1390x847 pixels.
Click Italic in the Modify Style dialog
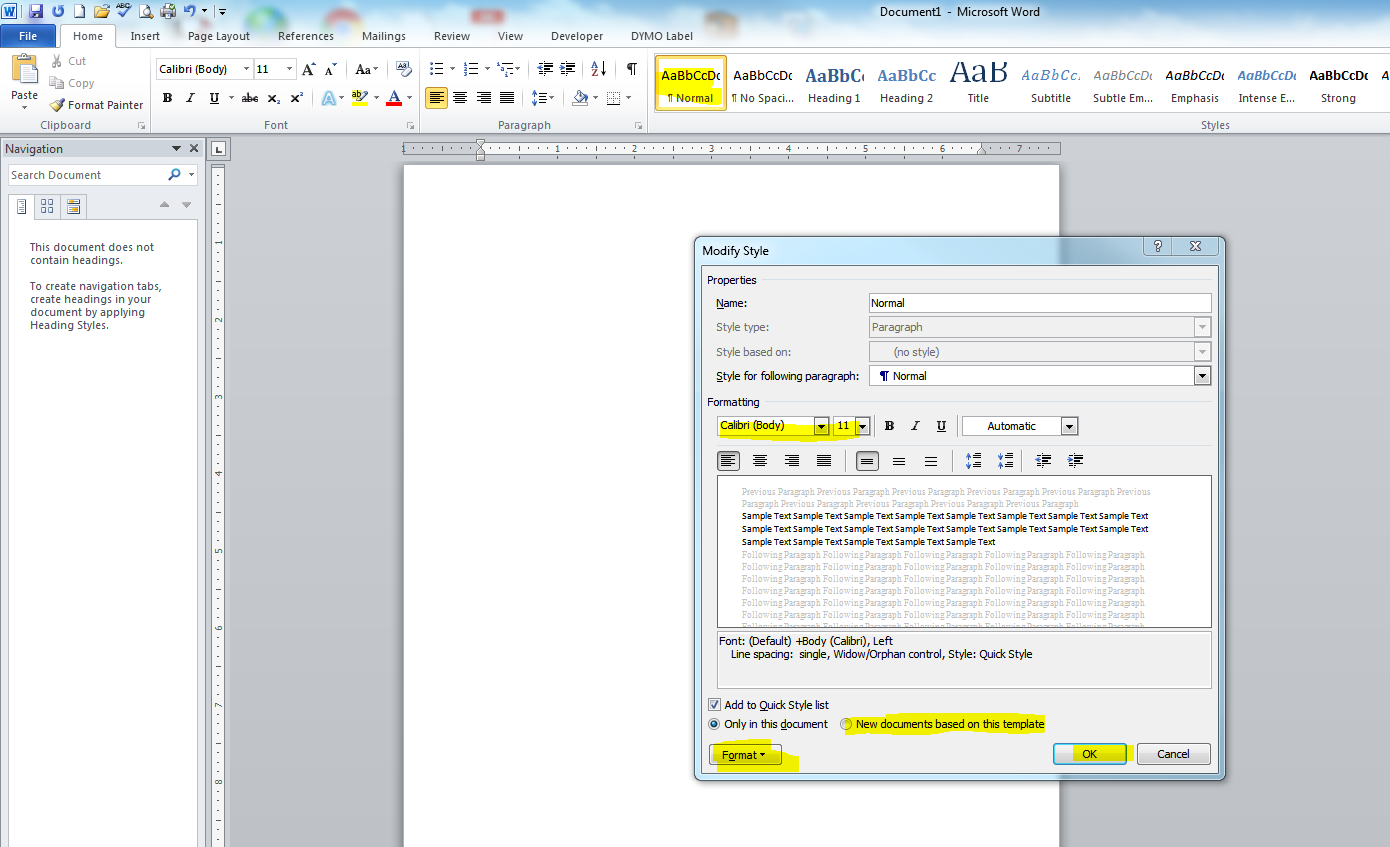(915, 426)
